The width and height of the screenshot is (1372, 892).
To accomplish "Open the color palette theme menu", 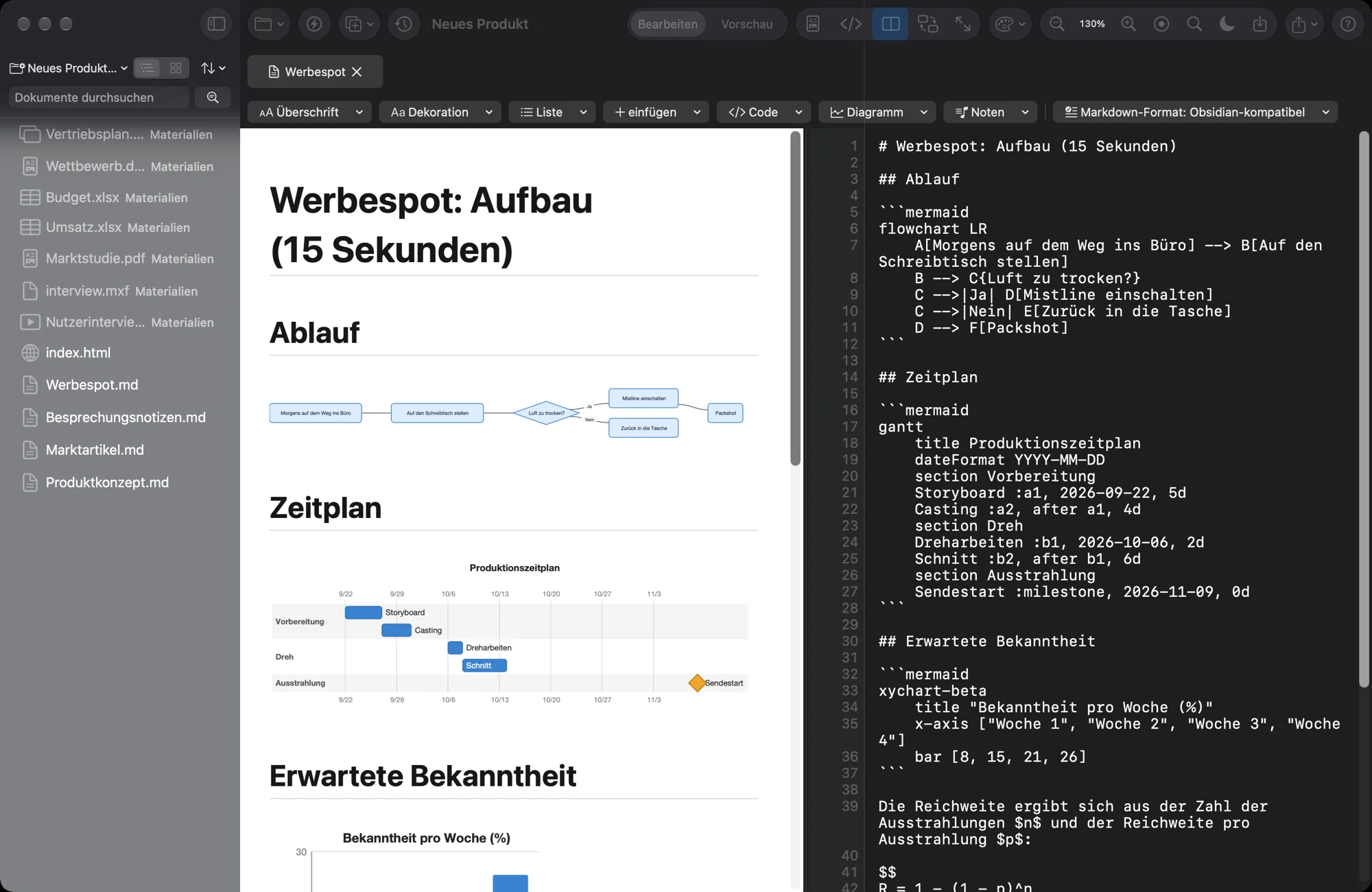I will tap(1010, 24).
